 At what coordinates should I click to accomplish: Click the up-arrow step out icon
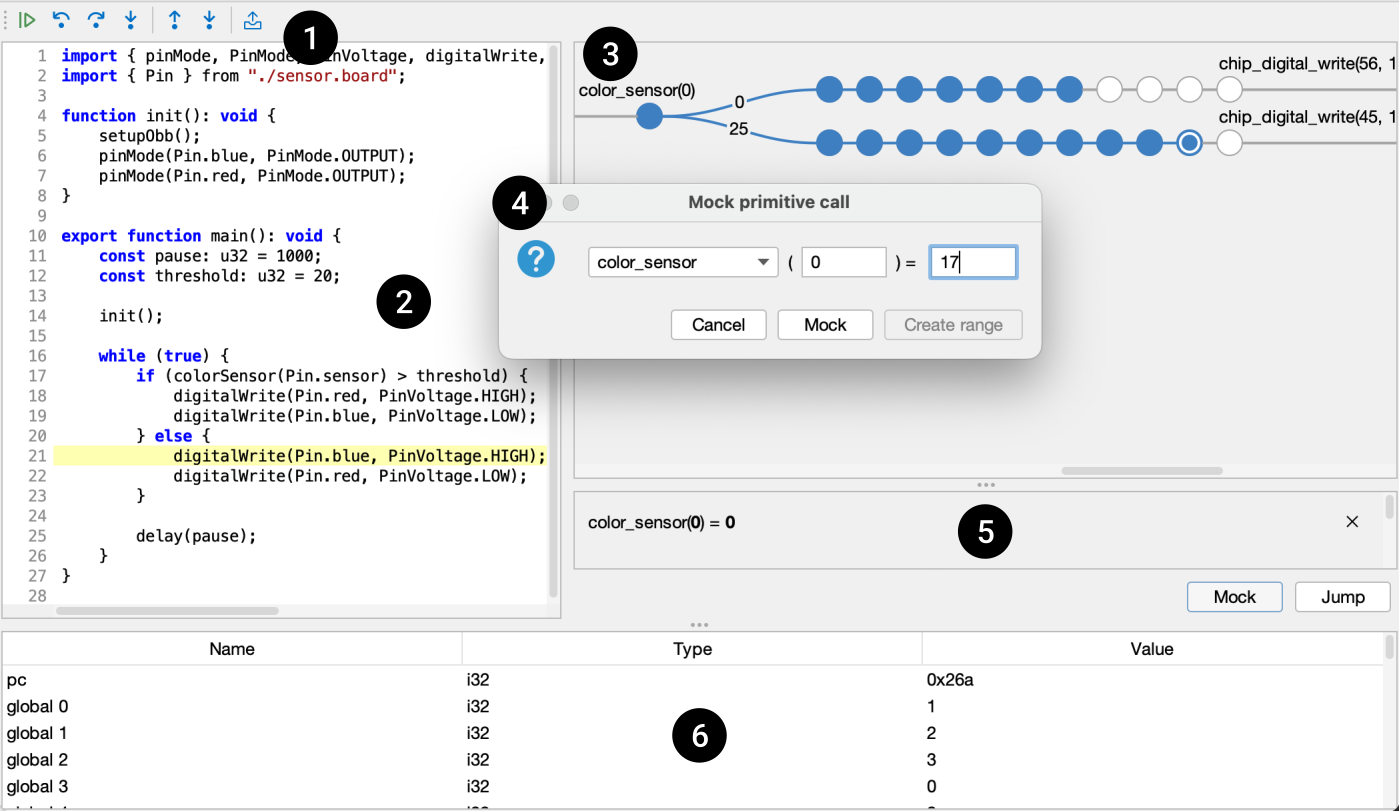175,19
